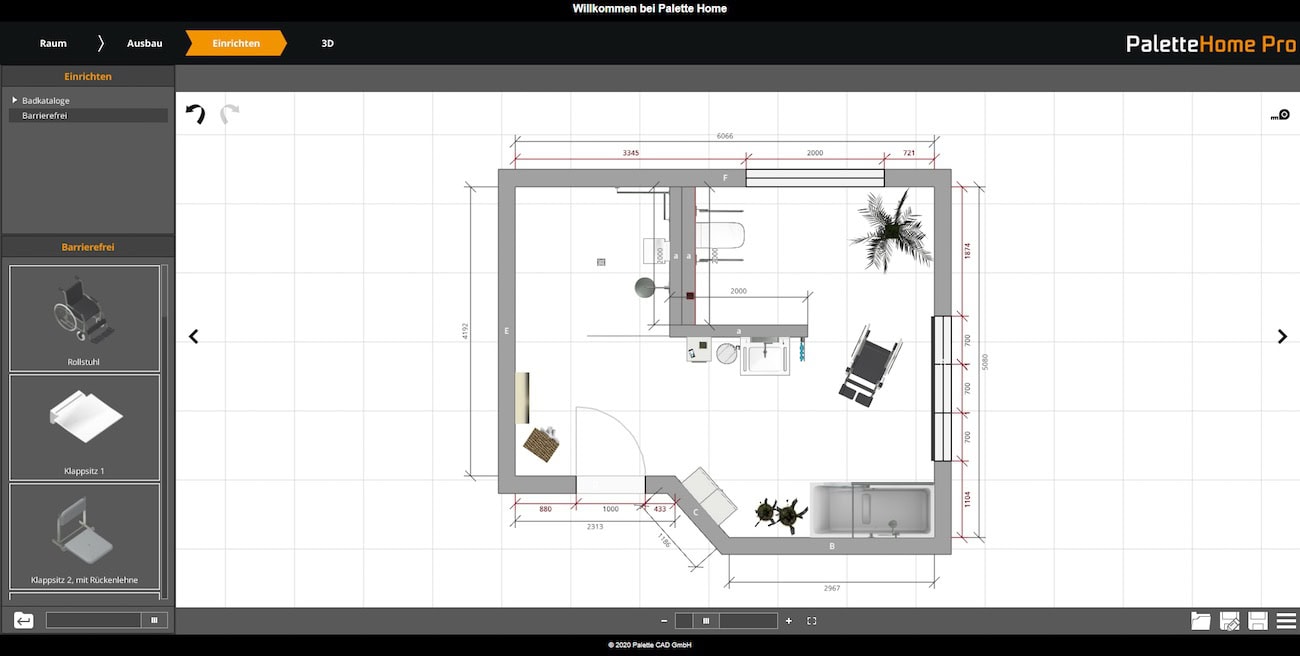Screen dimensions: 1300x656
Task: Select wall label E on the left wall
Action: (507, 331)
